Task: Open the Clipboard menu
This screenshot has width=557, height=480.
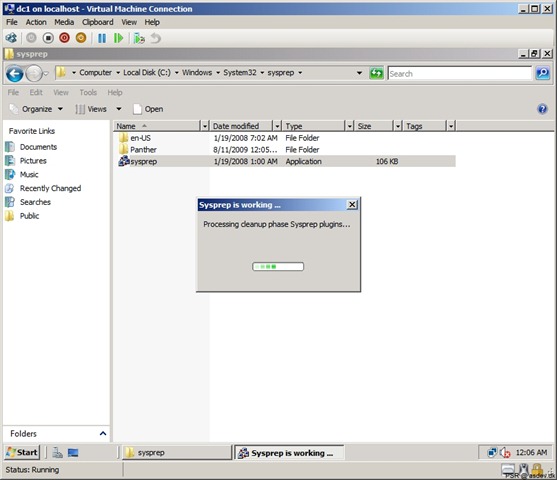Action: (x=98, y=22)
